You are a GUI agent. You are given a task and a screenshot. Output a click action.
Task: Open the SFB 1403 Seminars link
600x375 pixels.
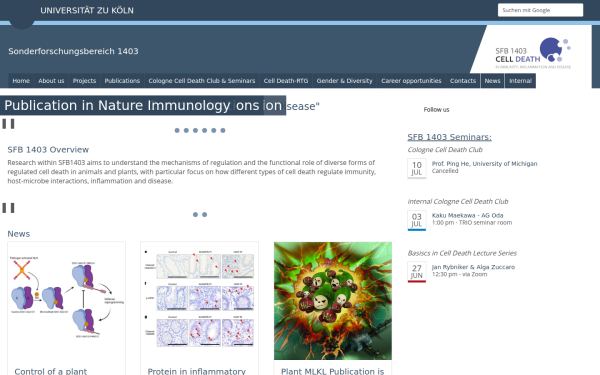(449, 137)
